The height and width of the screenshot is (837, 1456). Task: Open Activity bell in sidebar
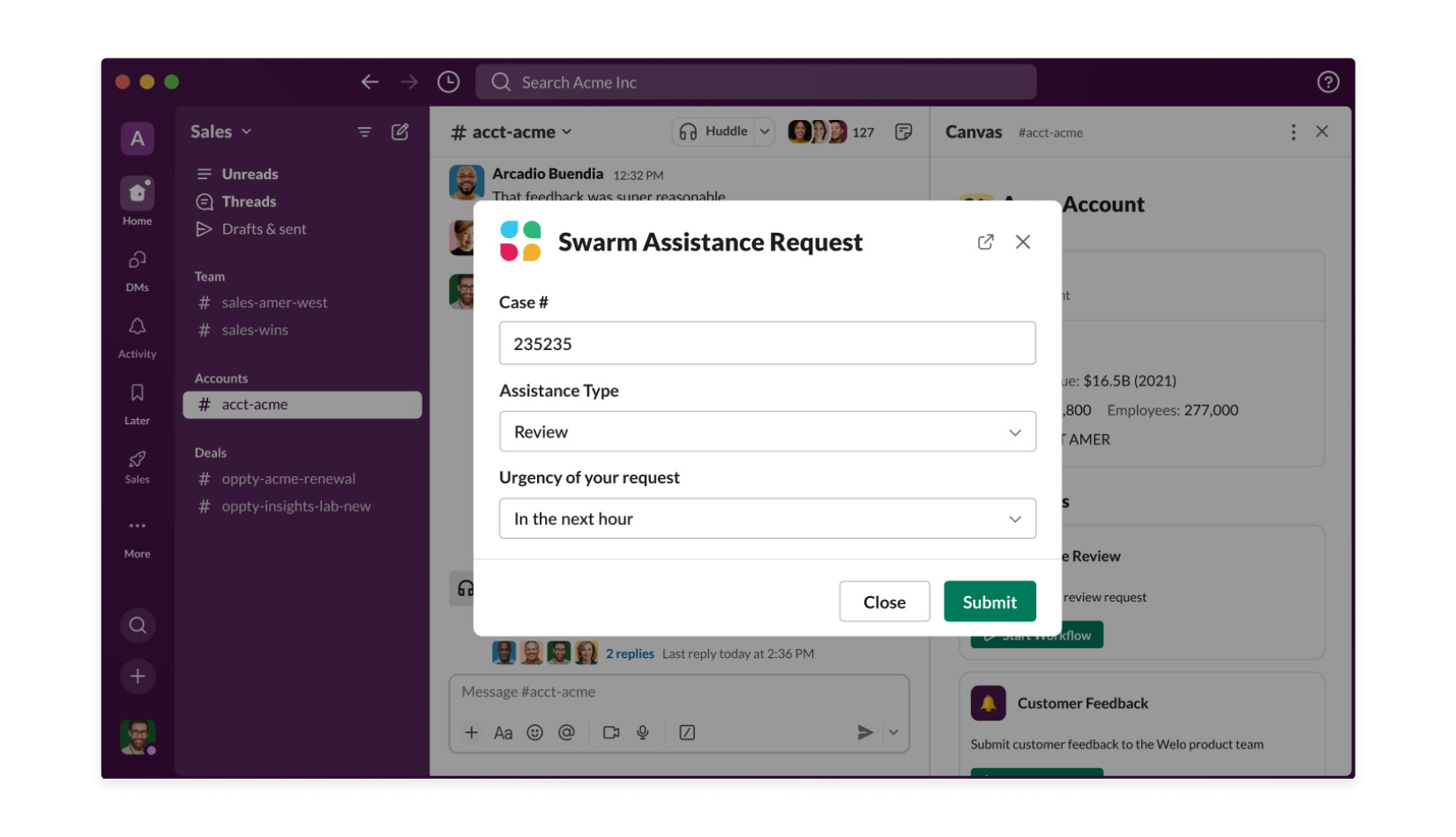tap(138, 337)
